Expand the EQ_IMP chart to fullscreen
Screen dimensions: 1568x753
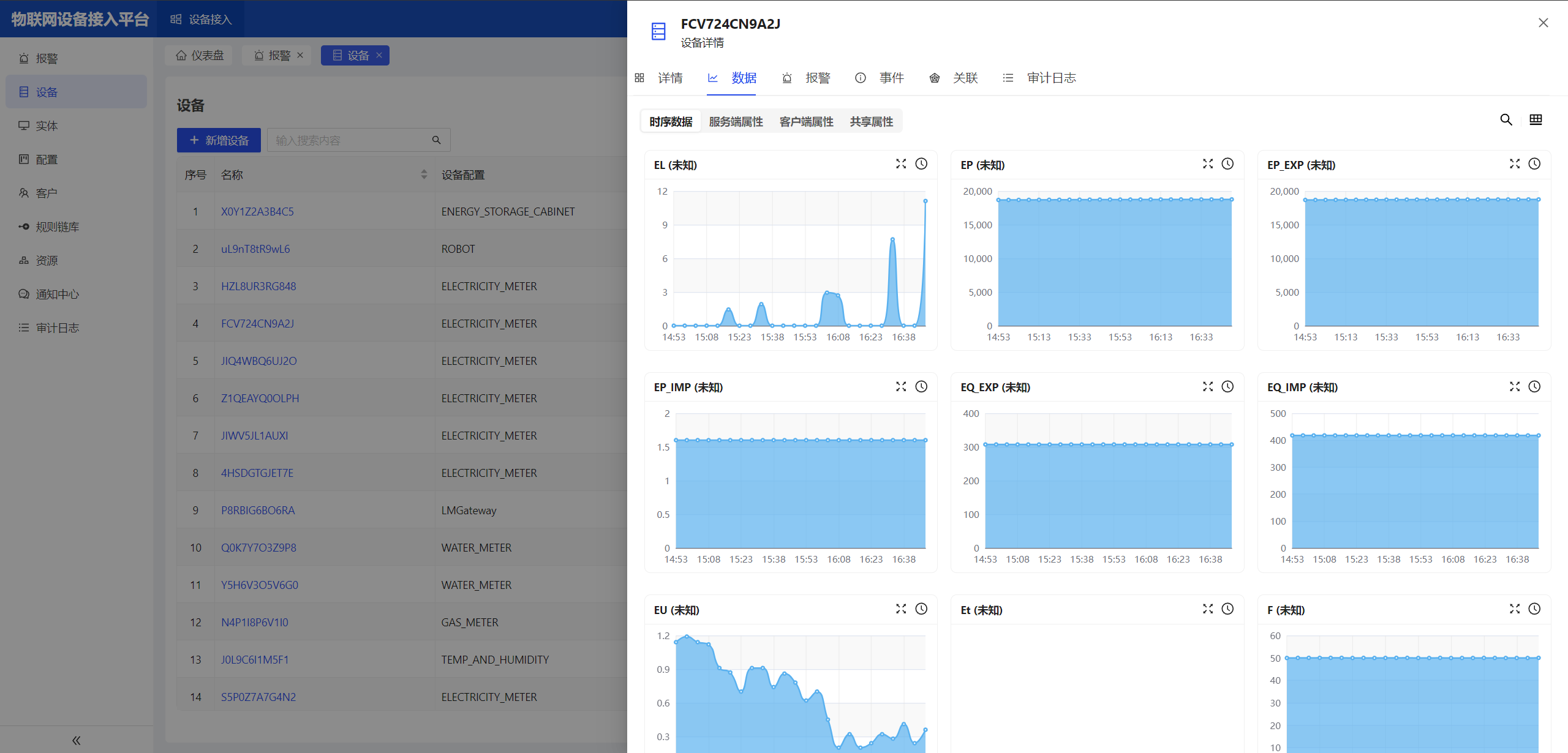[x=1515, y=386]
